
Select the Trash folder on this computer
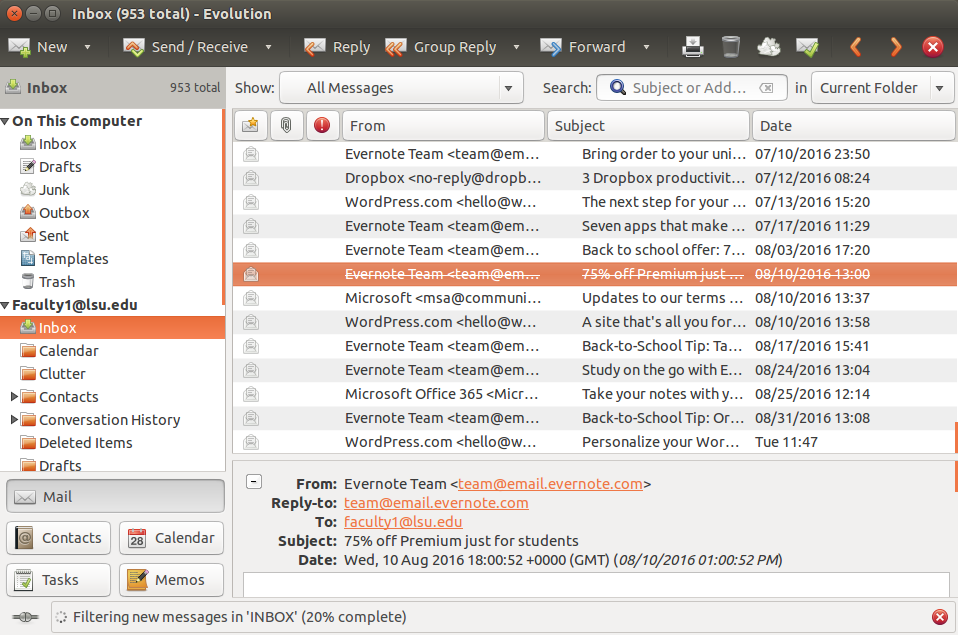point(57,282)
